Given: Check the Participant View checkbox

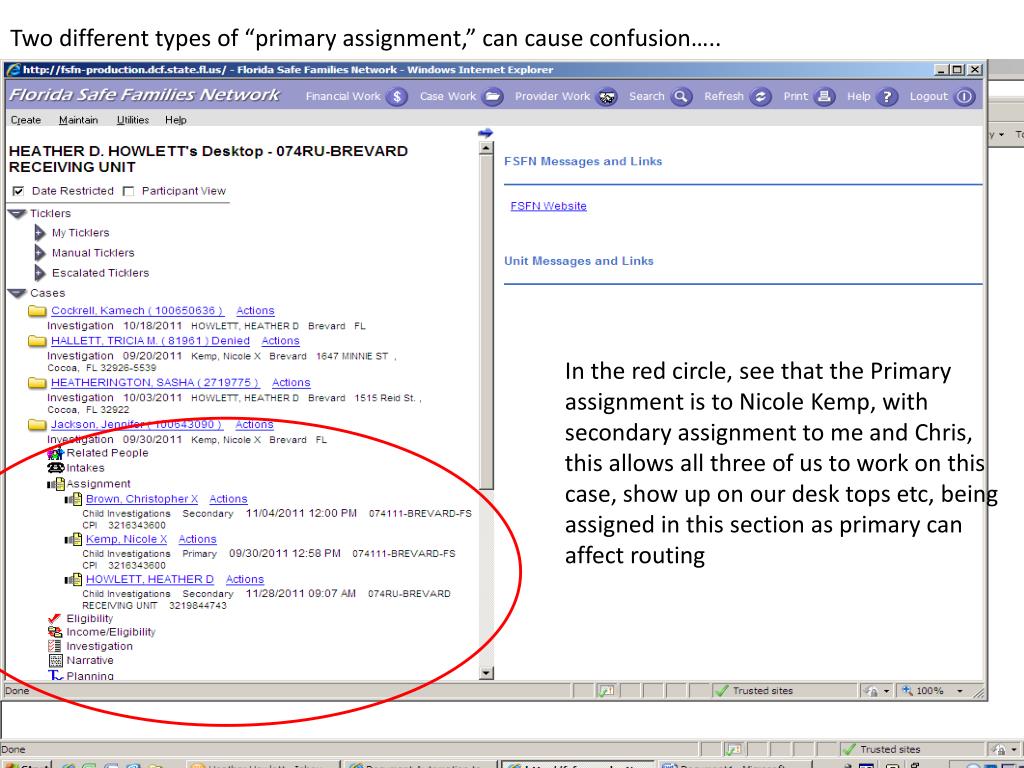Looking at the screenshot, I should pos(129,191).
